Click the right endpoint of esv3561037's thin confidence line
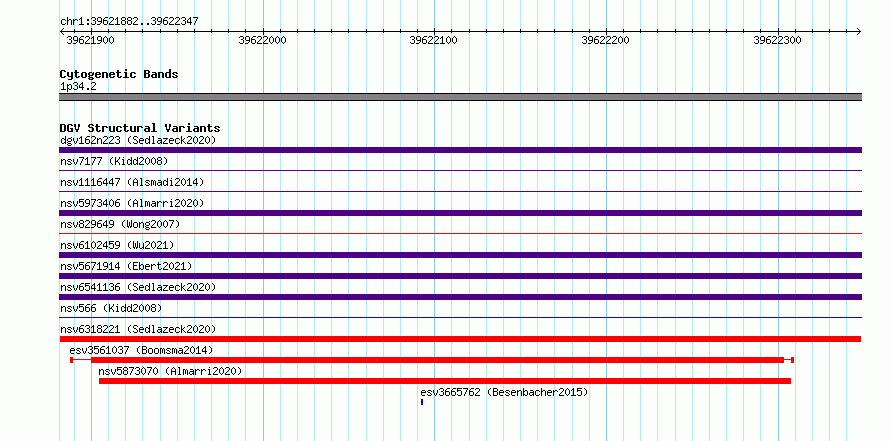The height and width of the screenshot is (441, 890). coord(792,360)
